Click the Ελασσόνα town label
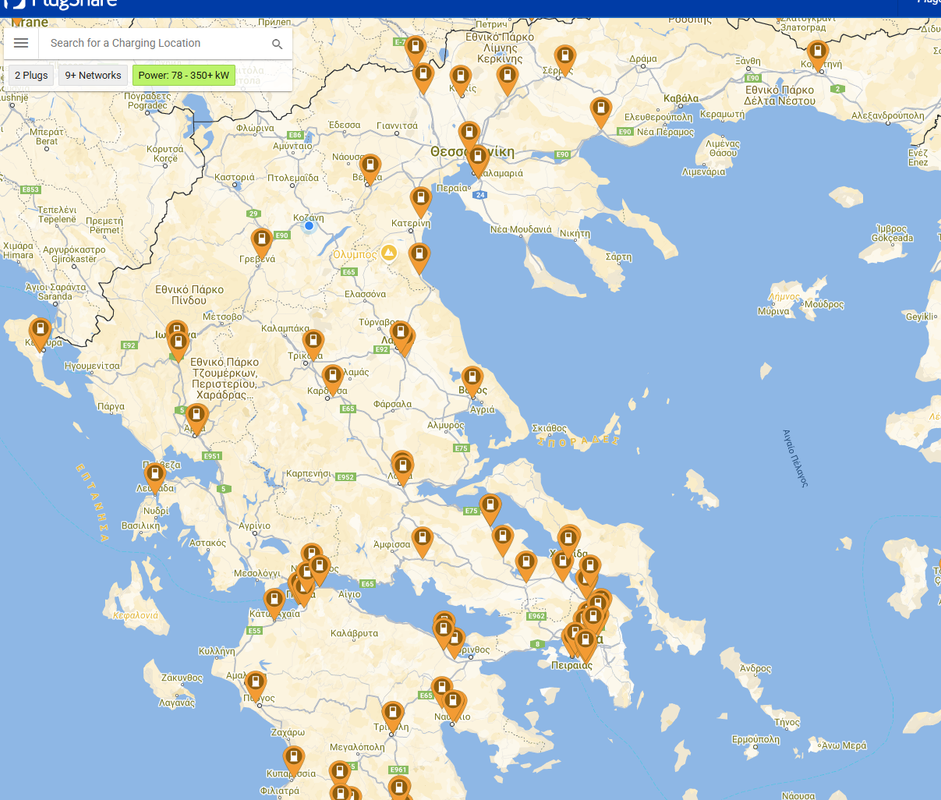 [365, 294]
